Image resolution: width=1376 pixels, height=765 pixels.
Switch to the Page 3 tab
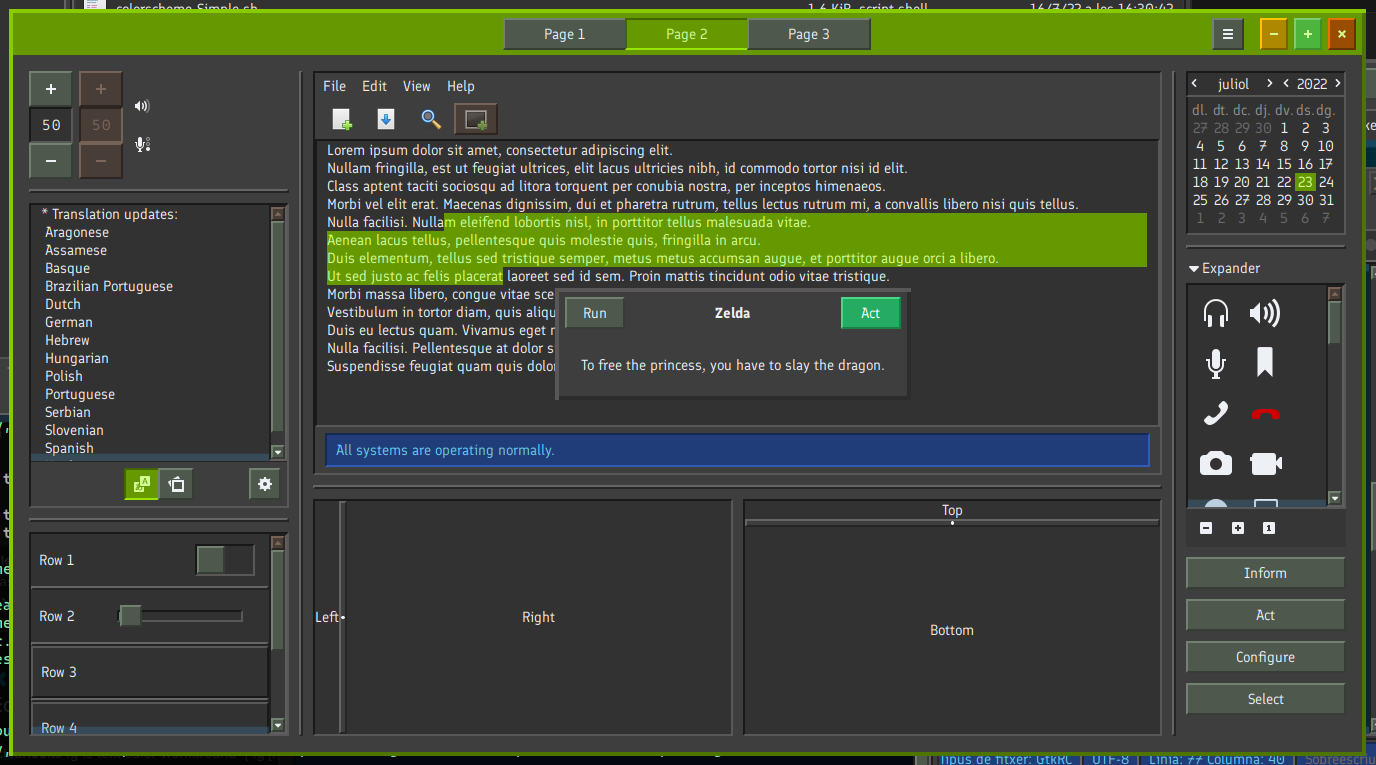tap(808, 34)
